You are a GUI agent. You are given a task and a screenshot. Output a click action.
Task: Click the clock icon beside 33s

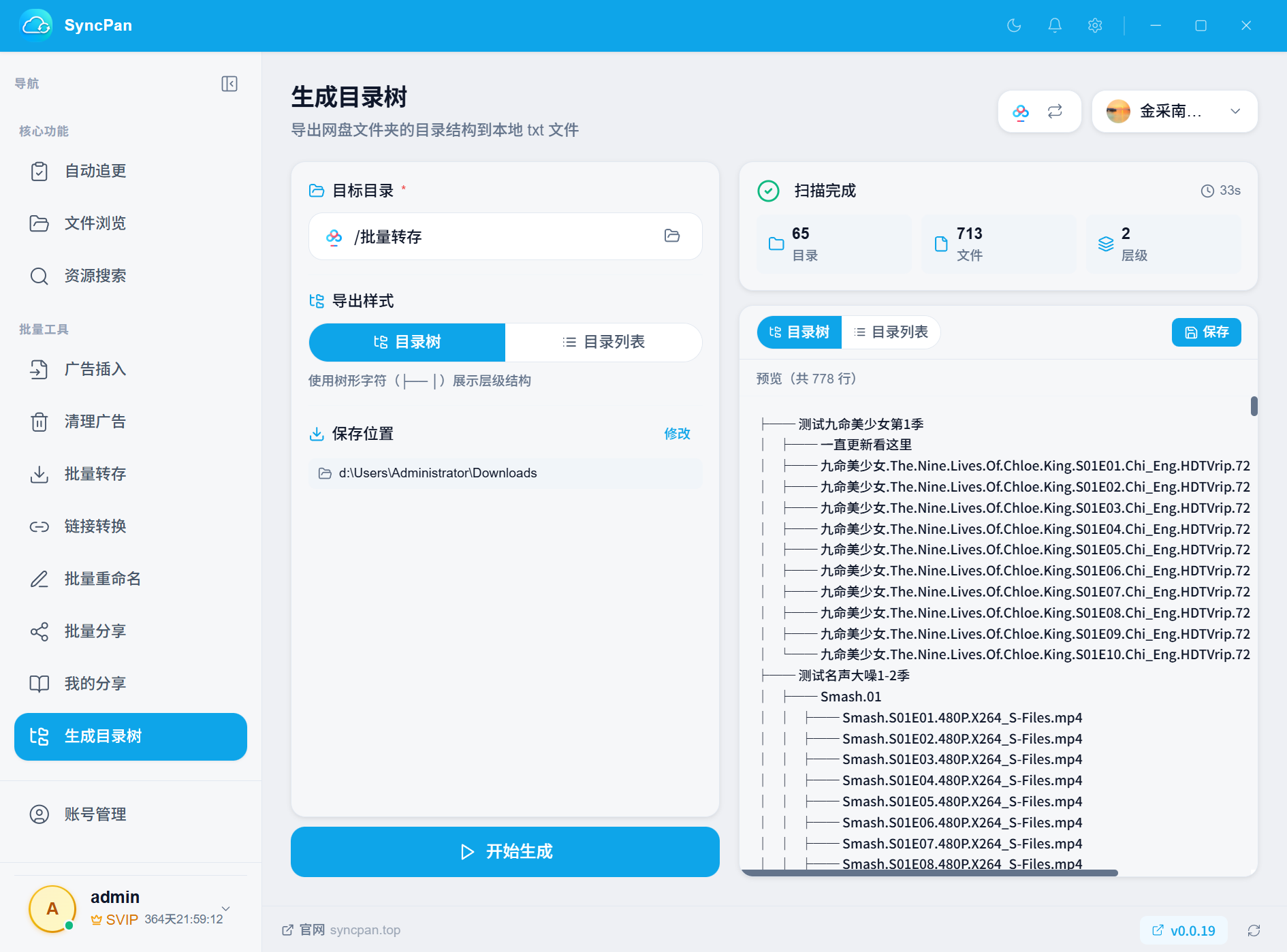(x=1207, y=191)
